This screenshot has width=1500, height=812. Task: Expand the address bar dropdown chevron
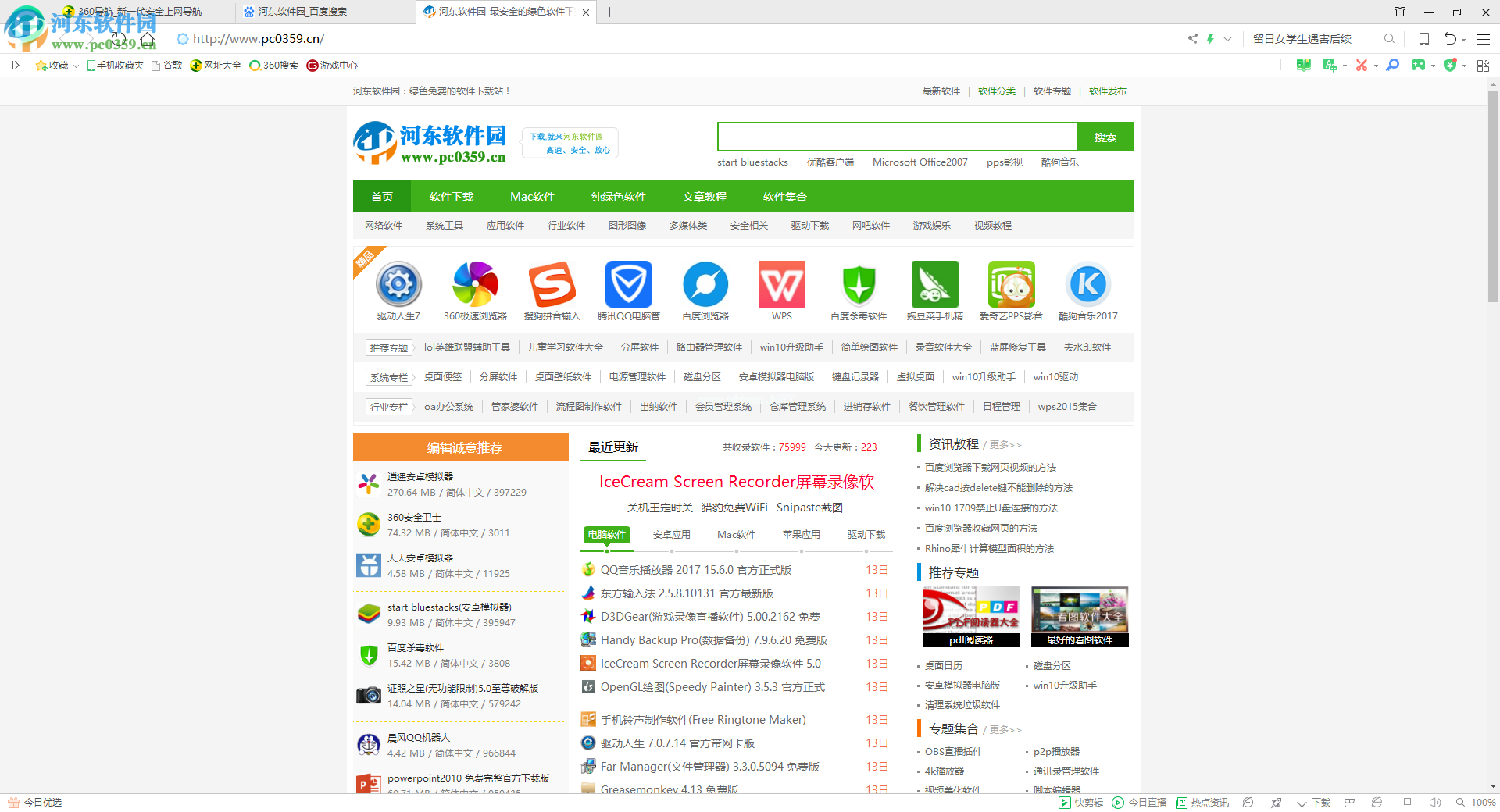click(1228, 38)
